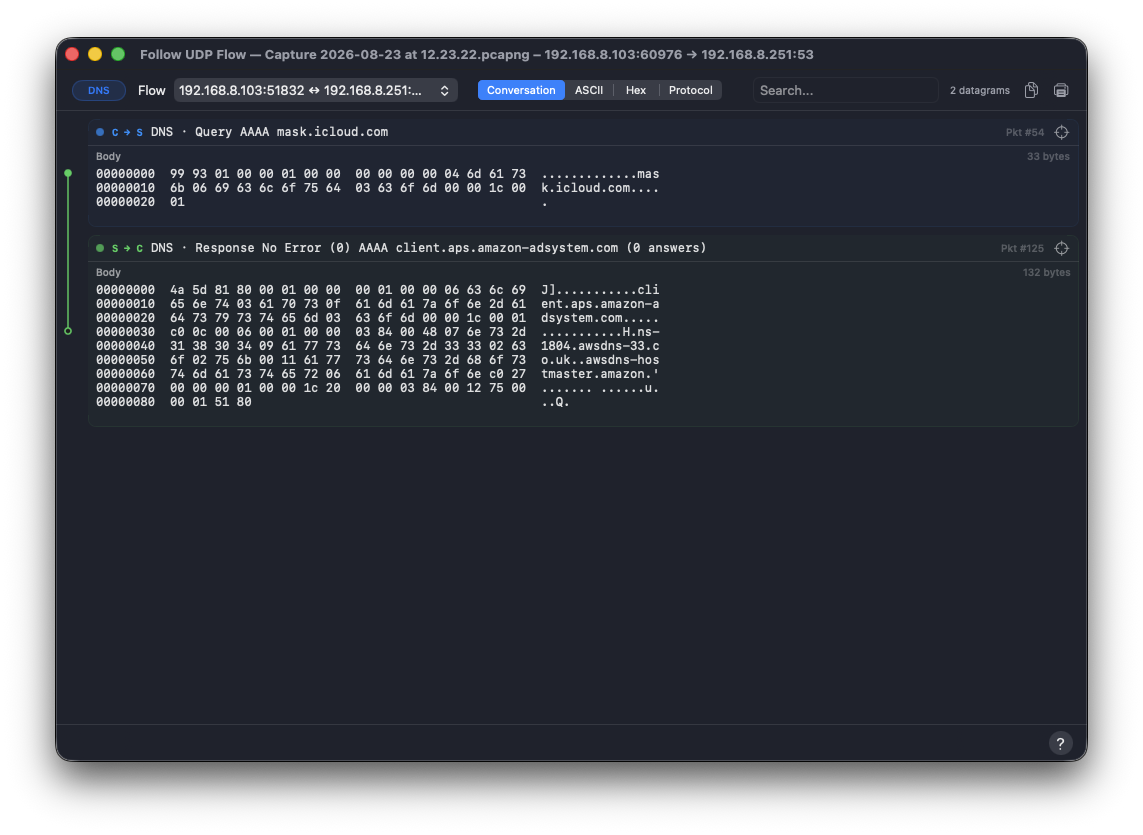This screenshot has height=835, width=1143.
Task: Locate packet #125 with its crosshair icon
Action: click(1061, 248)
